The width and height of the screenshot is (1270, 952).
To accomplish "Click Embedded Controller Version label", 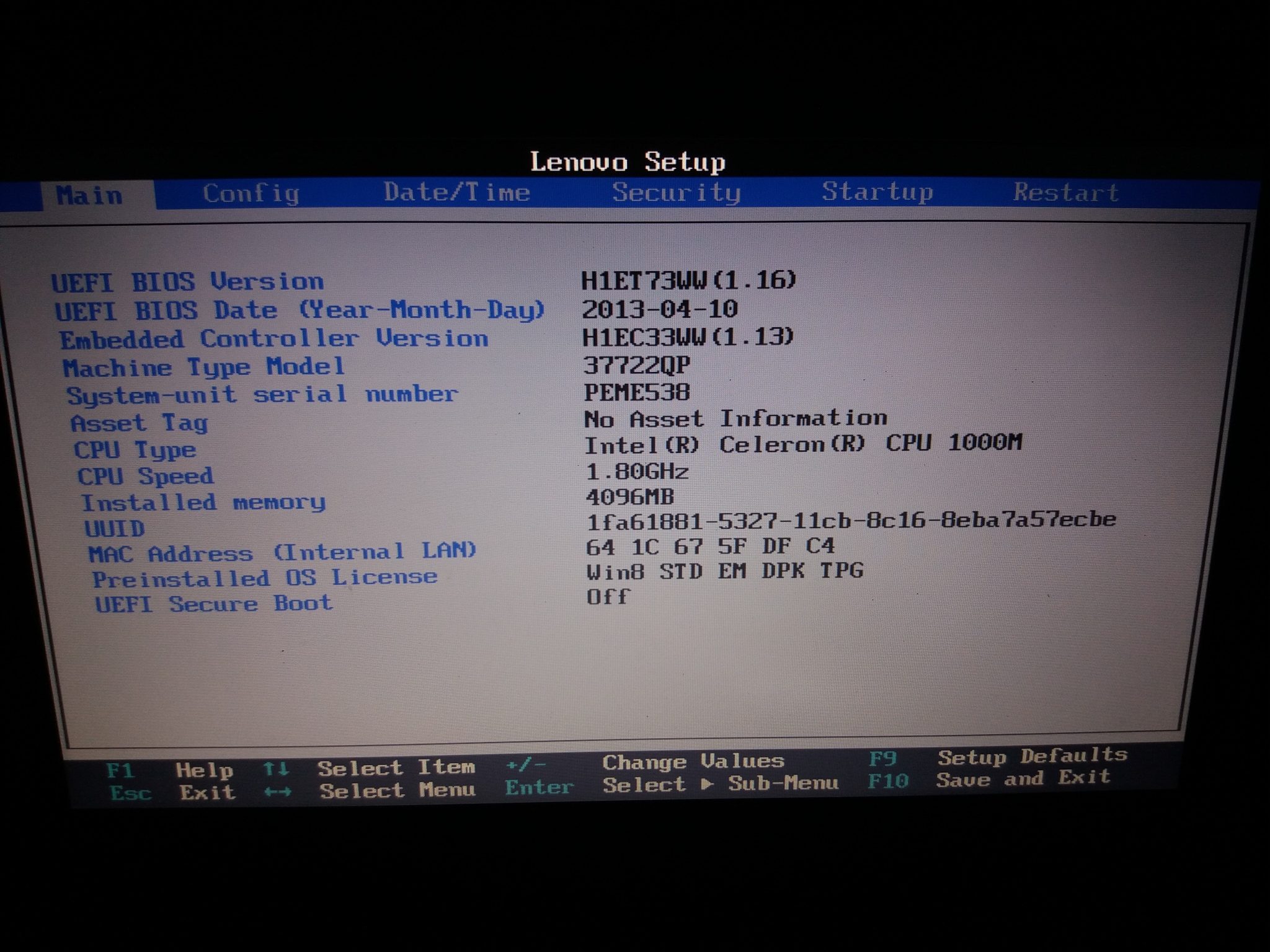I will click(x=274, y=339).
